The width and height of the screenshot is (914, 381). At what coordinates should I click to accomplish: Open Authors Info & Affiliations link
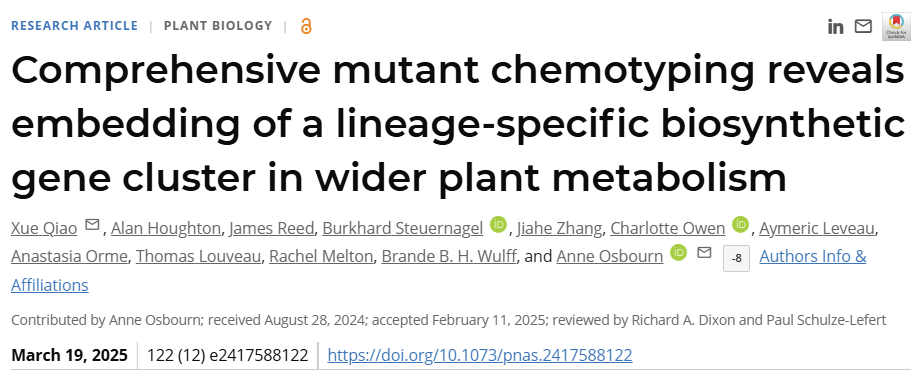[x=438, y=271]
